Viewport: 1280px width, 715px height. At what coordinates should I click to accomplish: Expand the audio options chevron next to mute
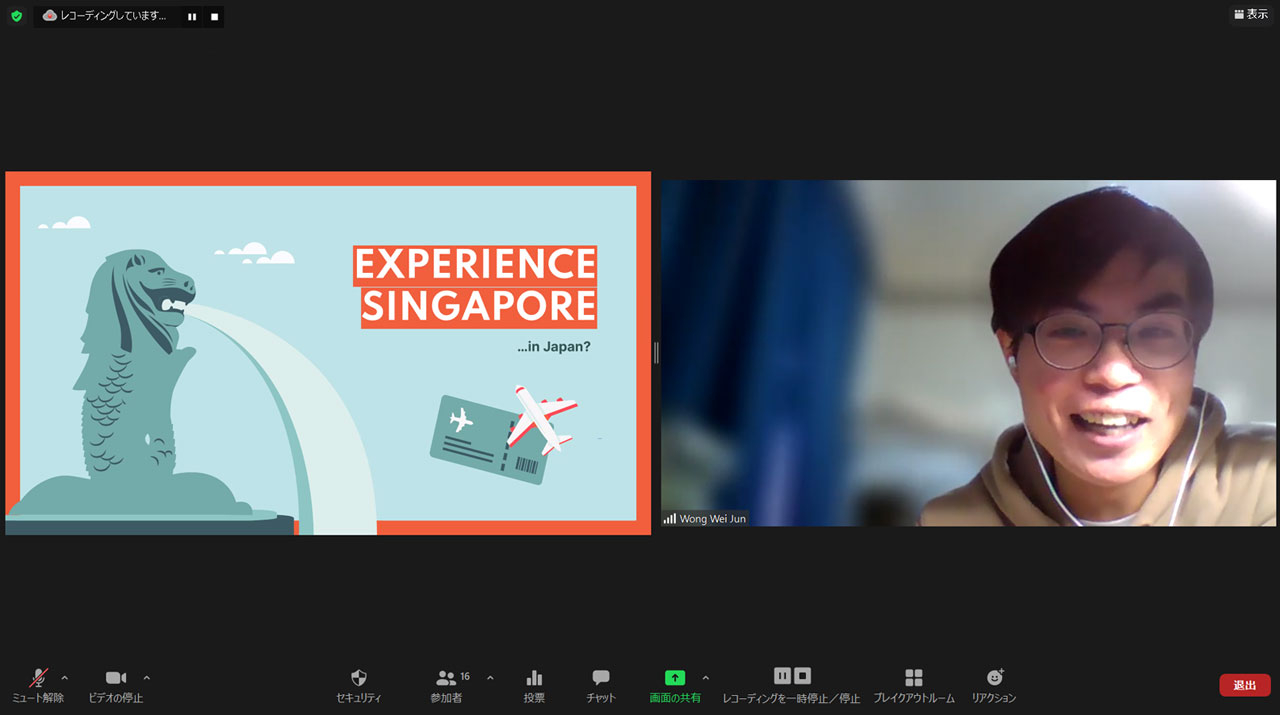pos(66,676)
